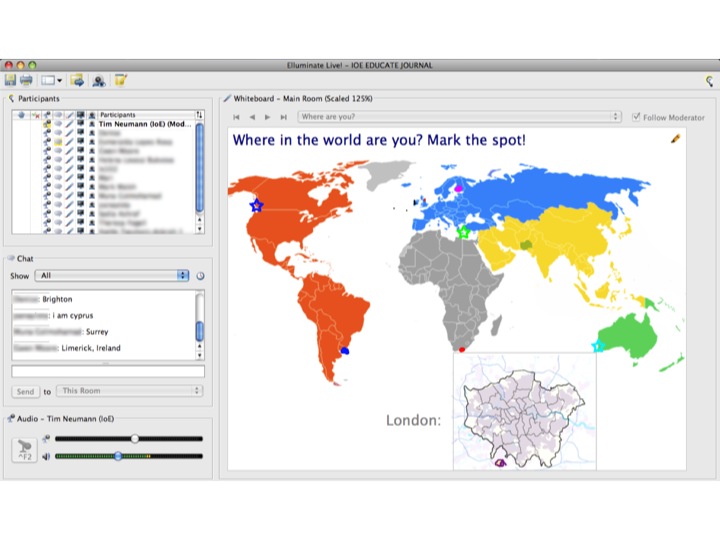
Task: Click the chat timestamp clock icon
Action: point(200,276)
